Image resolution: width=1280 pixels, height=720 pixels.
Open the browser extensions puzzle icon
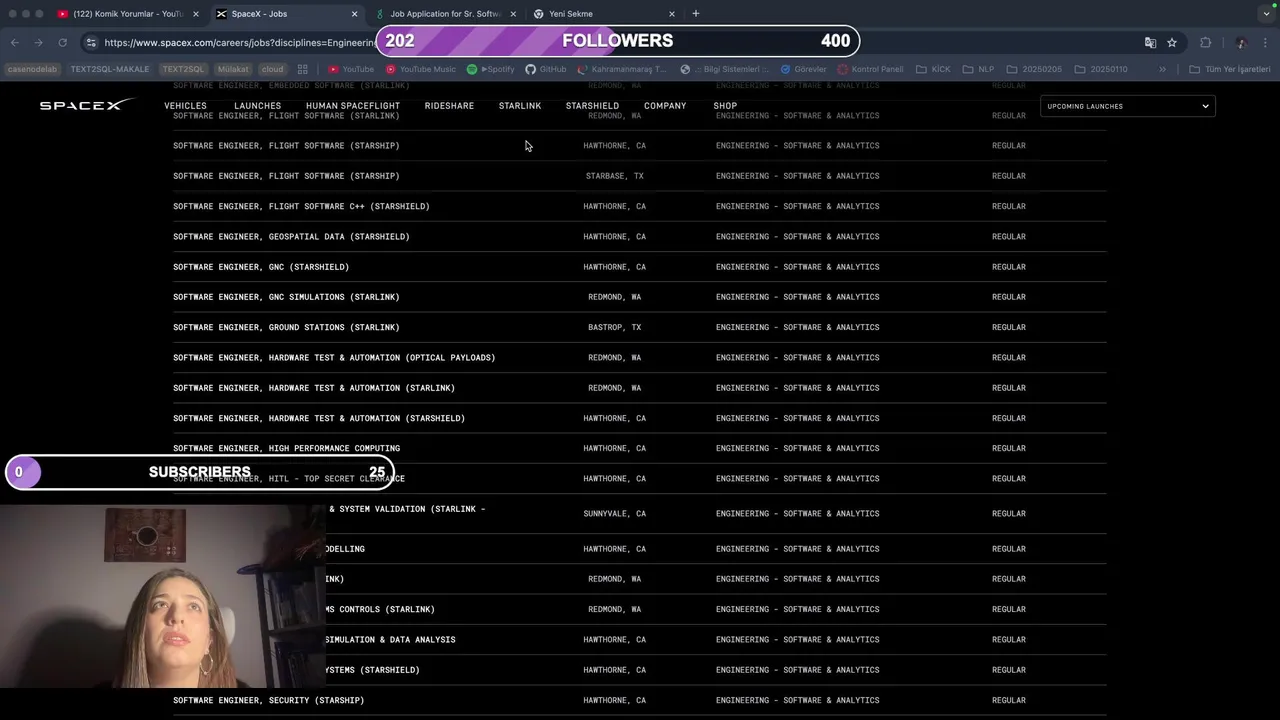click(x=1205, y=42)
